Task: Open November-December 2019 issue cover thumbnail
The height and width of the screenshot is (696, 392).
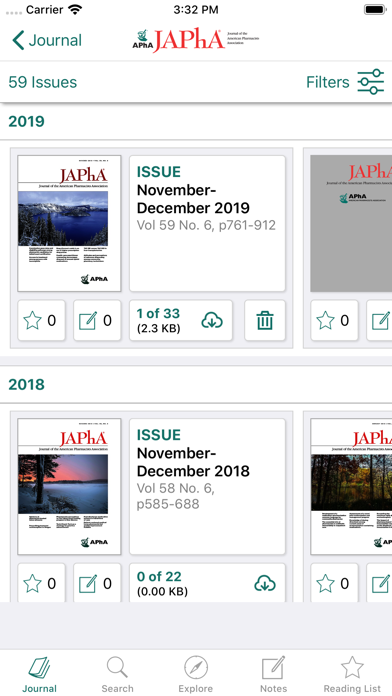Action: 69,223
